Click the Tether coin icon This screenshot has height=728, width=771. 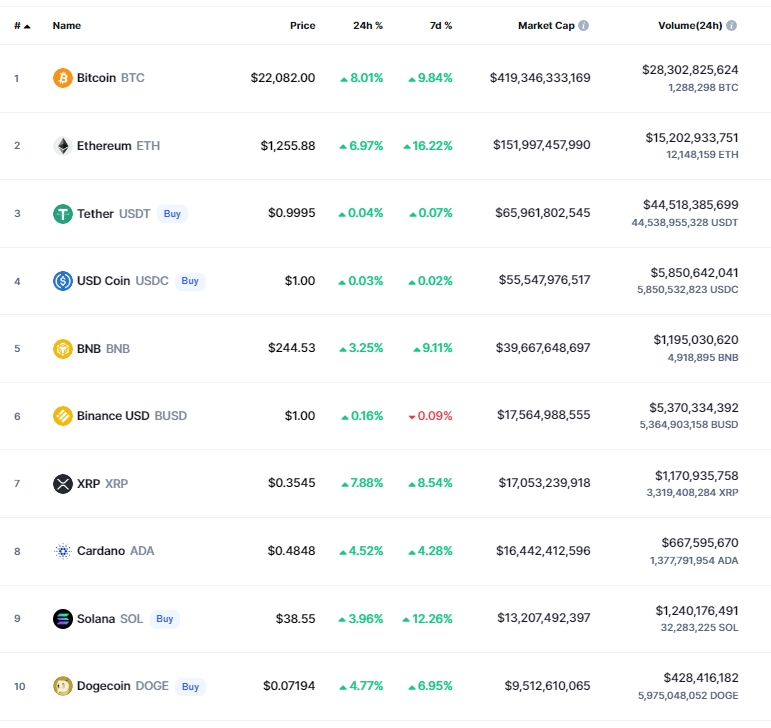[62, 213]
